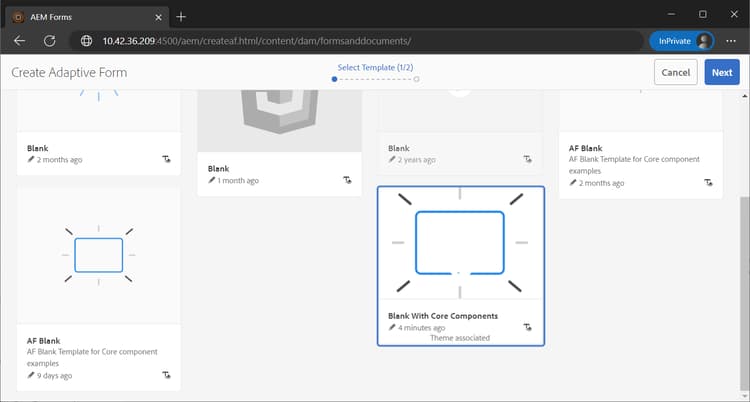Open browser settings and more menu

[731, 41]
